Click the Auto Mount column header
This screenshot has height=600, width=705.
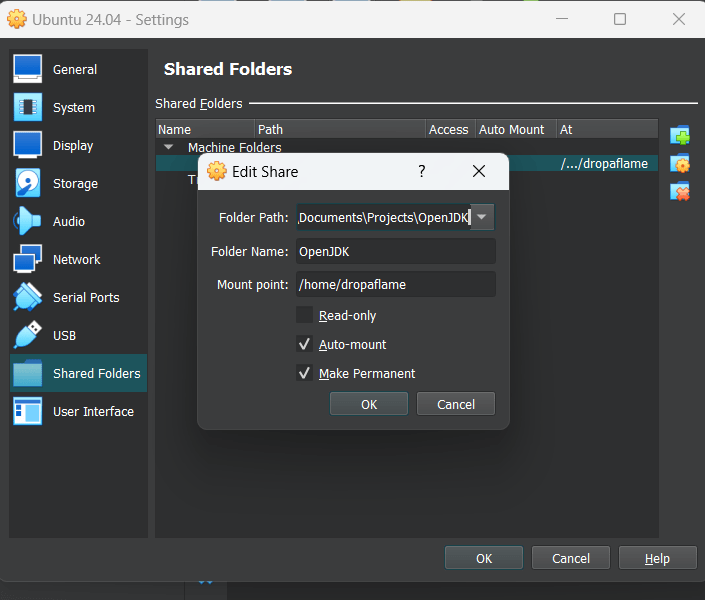pyautogui.click(x=516, y=130)
